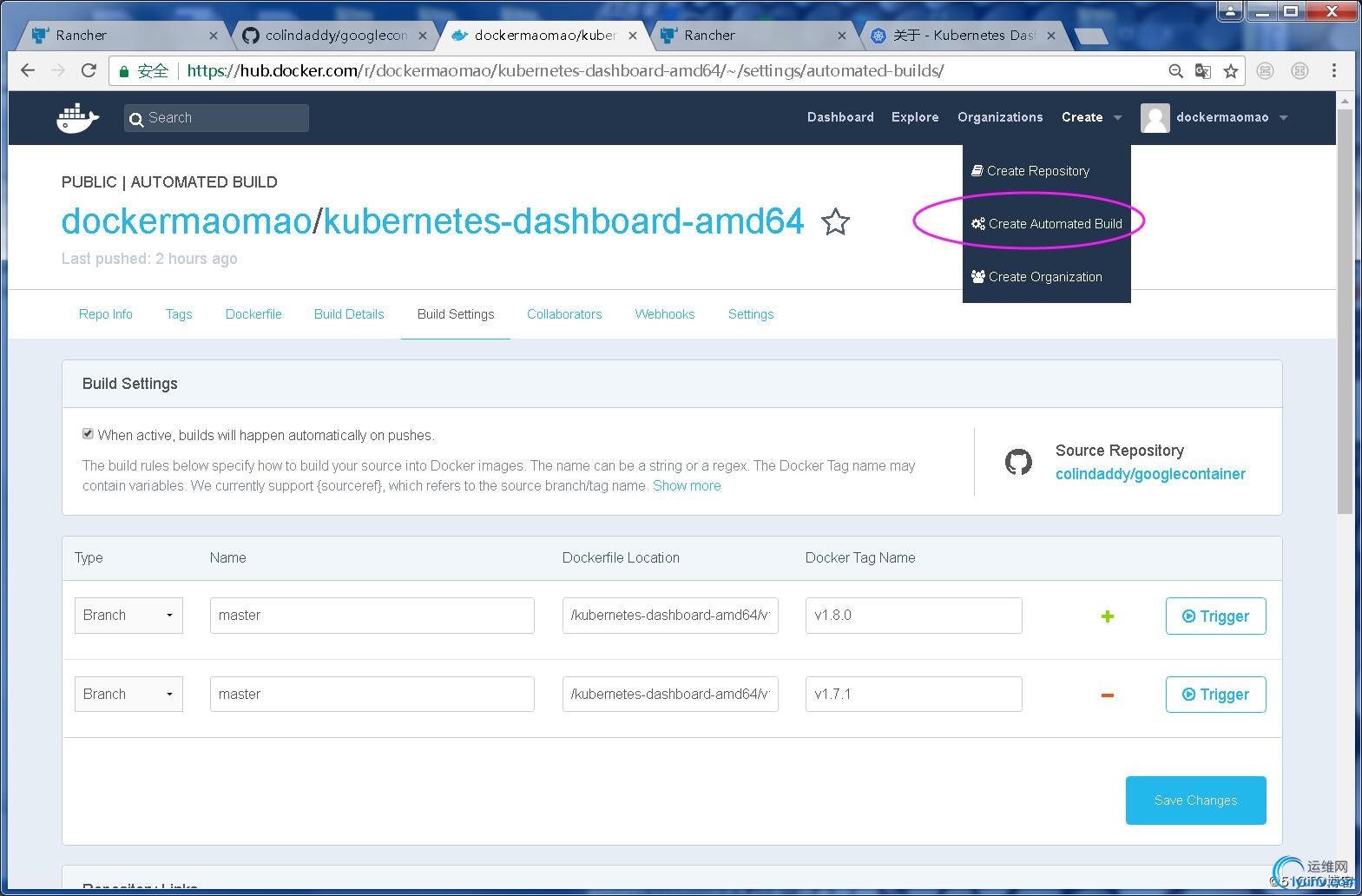Click Save Changes button
The image size is (1362, 896).
(1195, 800)
